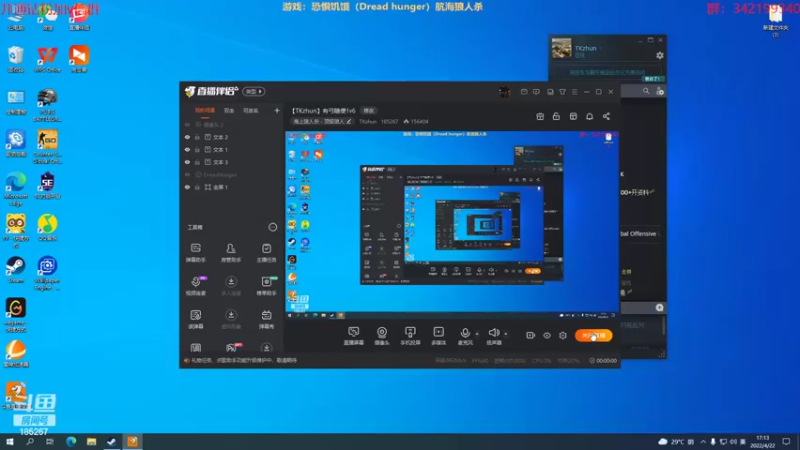This screenshot has width=800, height=450.
Task: Hide the 全屏 1 layer via eye
Action: click(187, 187)
